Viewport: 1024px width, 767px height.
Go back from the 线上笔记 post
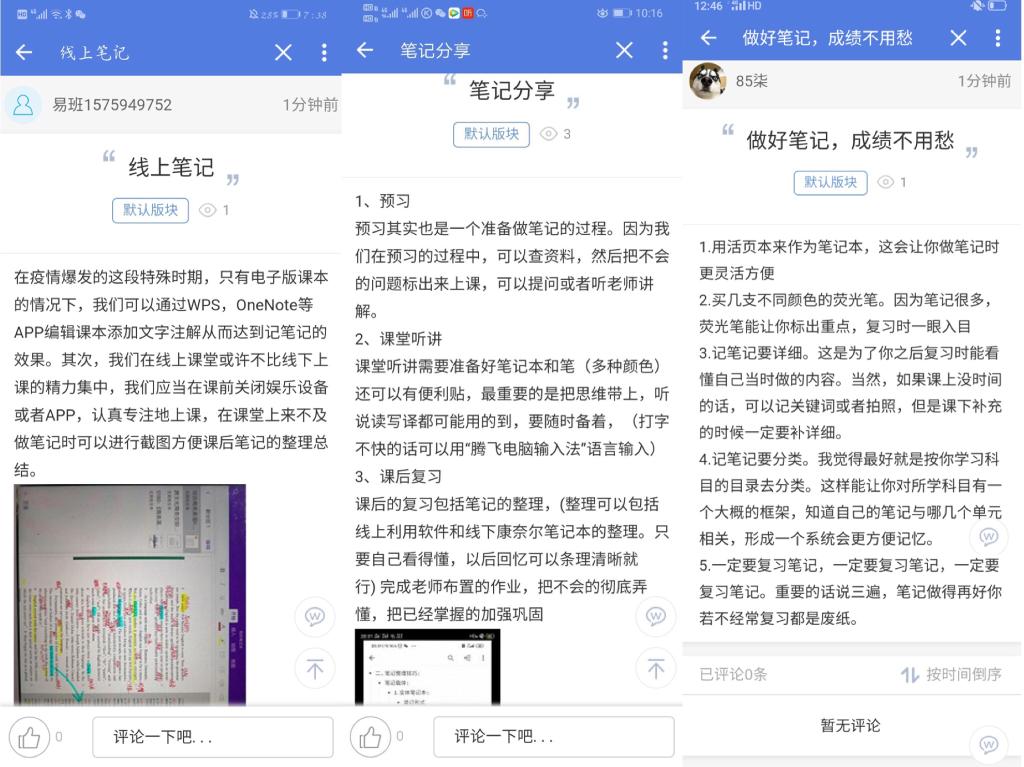pyautogui.click(x=24, y=52)
